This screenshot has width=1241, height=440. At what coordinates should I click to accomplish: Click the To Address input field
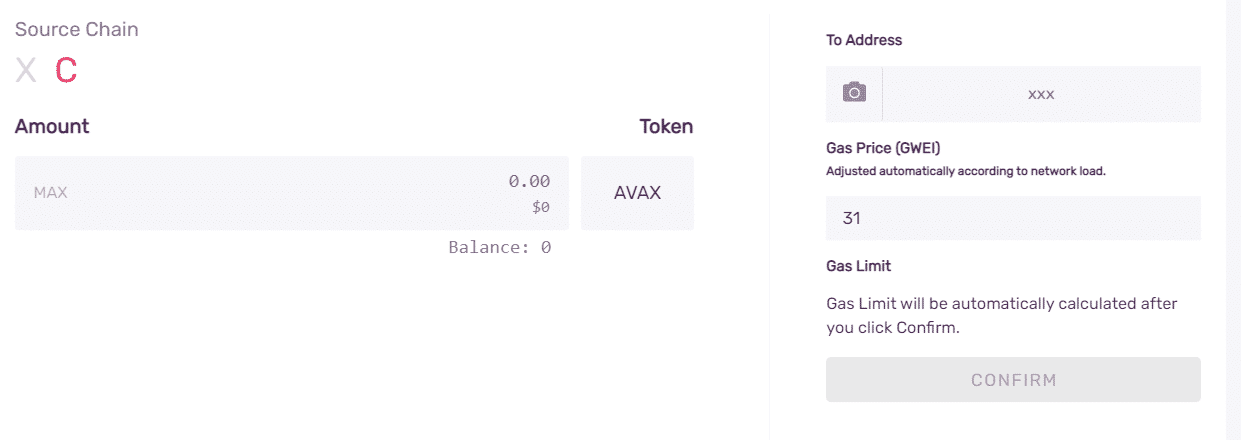coord(1041,94)
